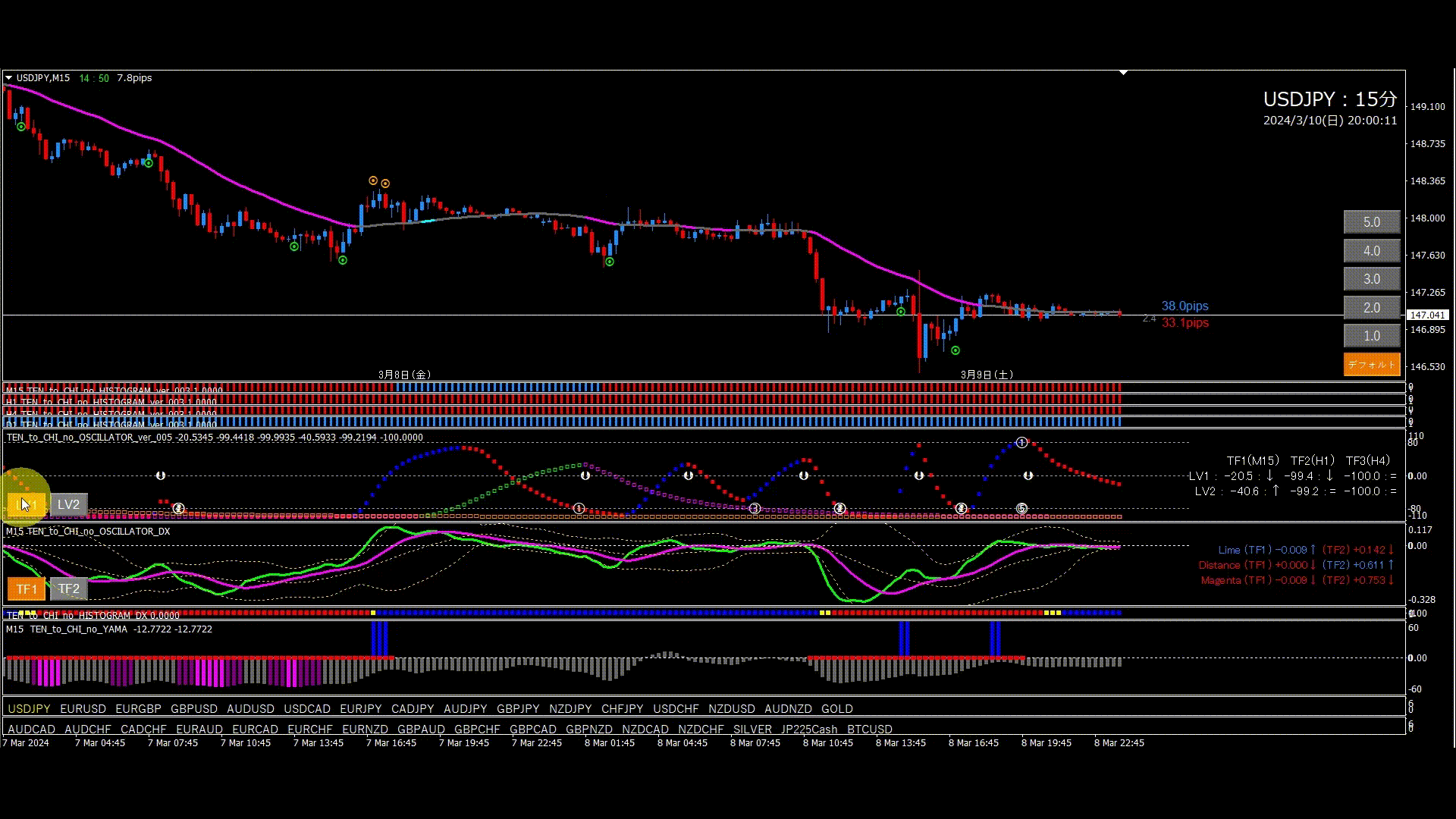Click the orange デフォルト default button

point(1371,364)
